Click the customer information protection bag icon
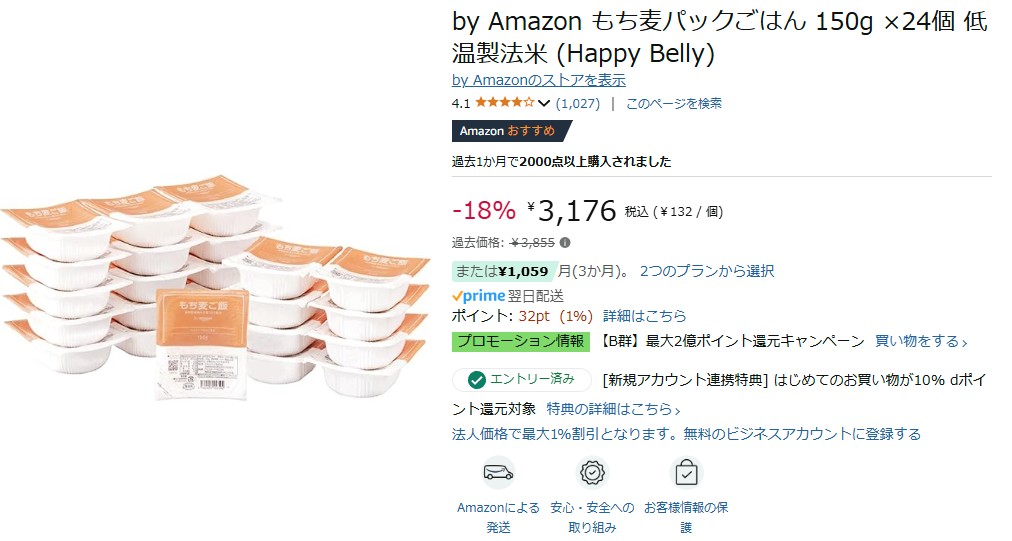The width and height of the screenshot is (1012, 541). [686, 473]
